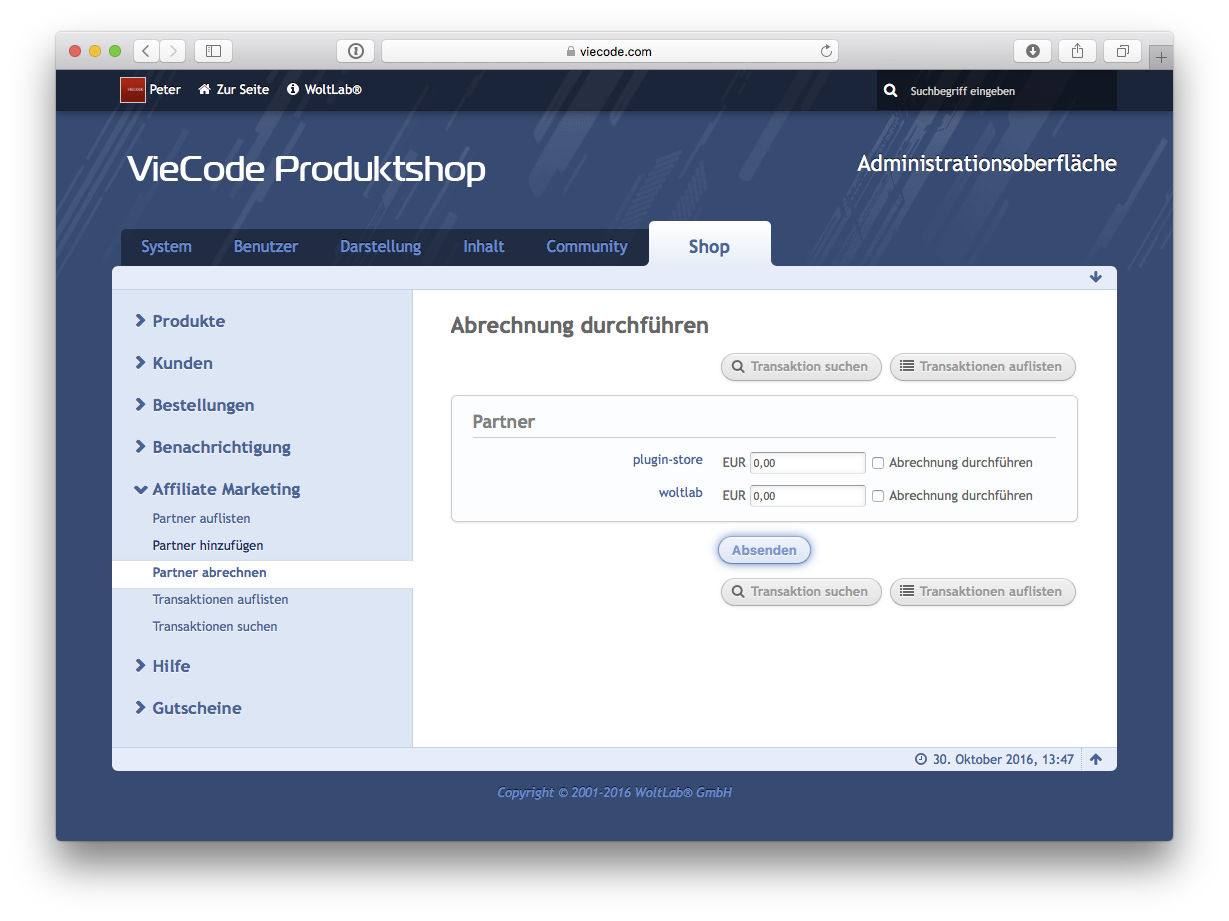Toggle Safari sidebar icon

[213, 51]
